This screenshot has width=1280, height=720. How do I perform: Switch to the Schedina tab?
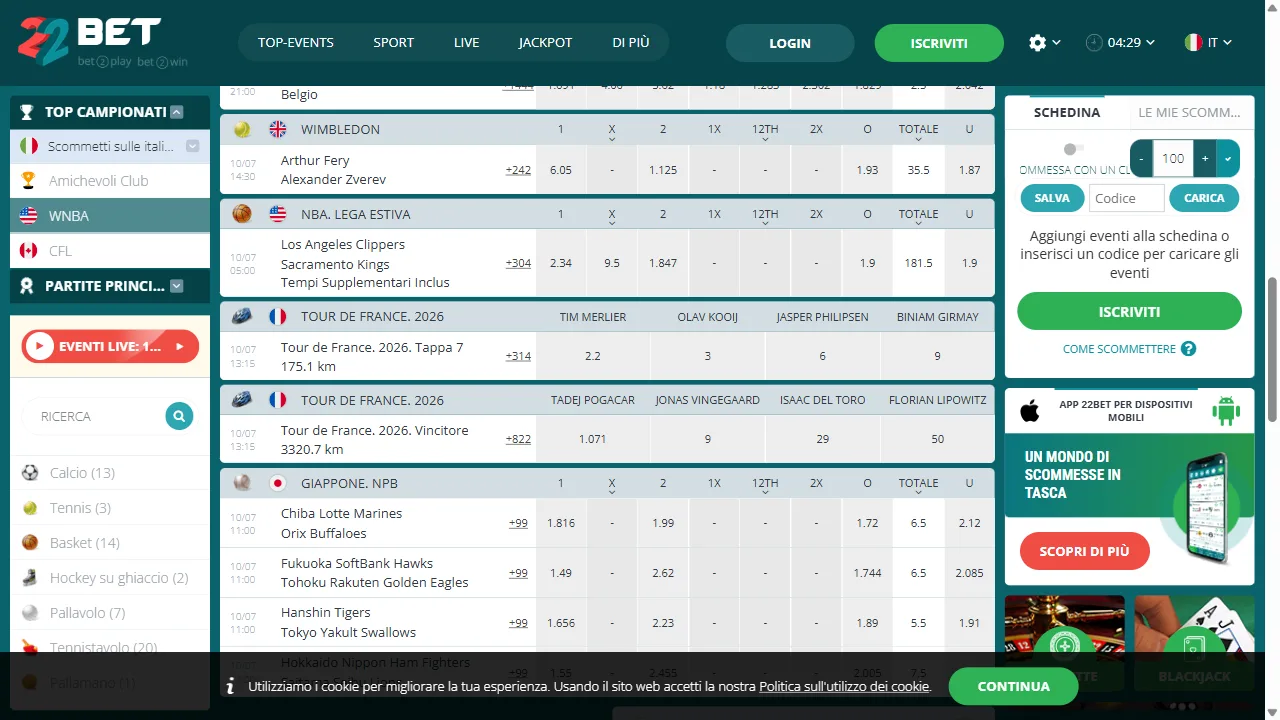point(1067,113)
